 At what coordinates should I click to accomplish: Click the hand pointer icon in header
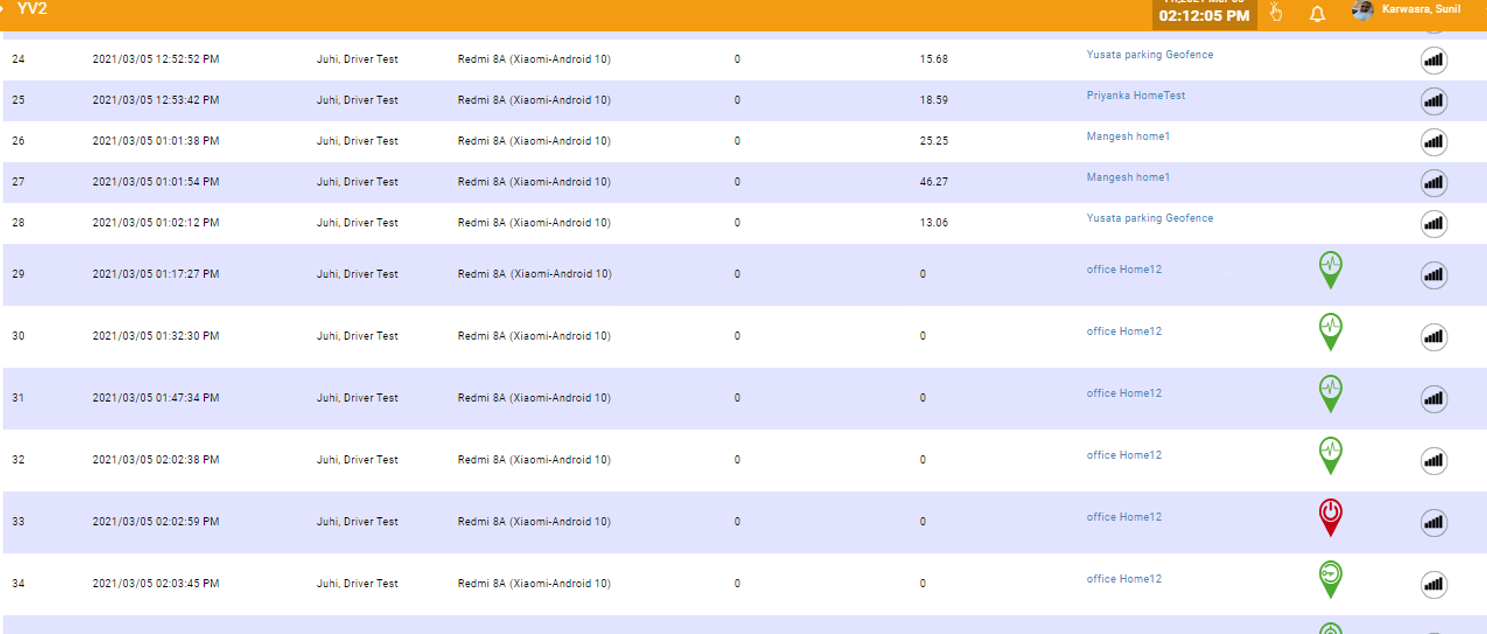1276,12
